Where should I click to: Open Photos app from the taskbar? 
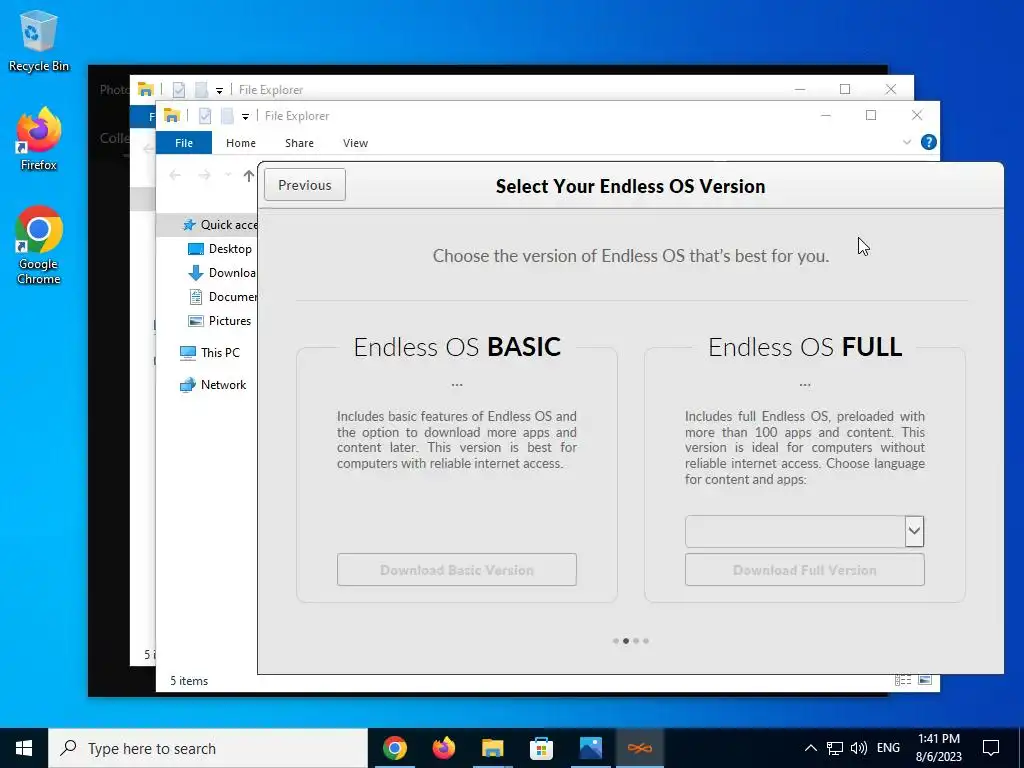pos(590,748)
